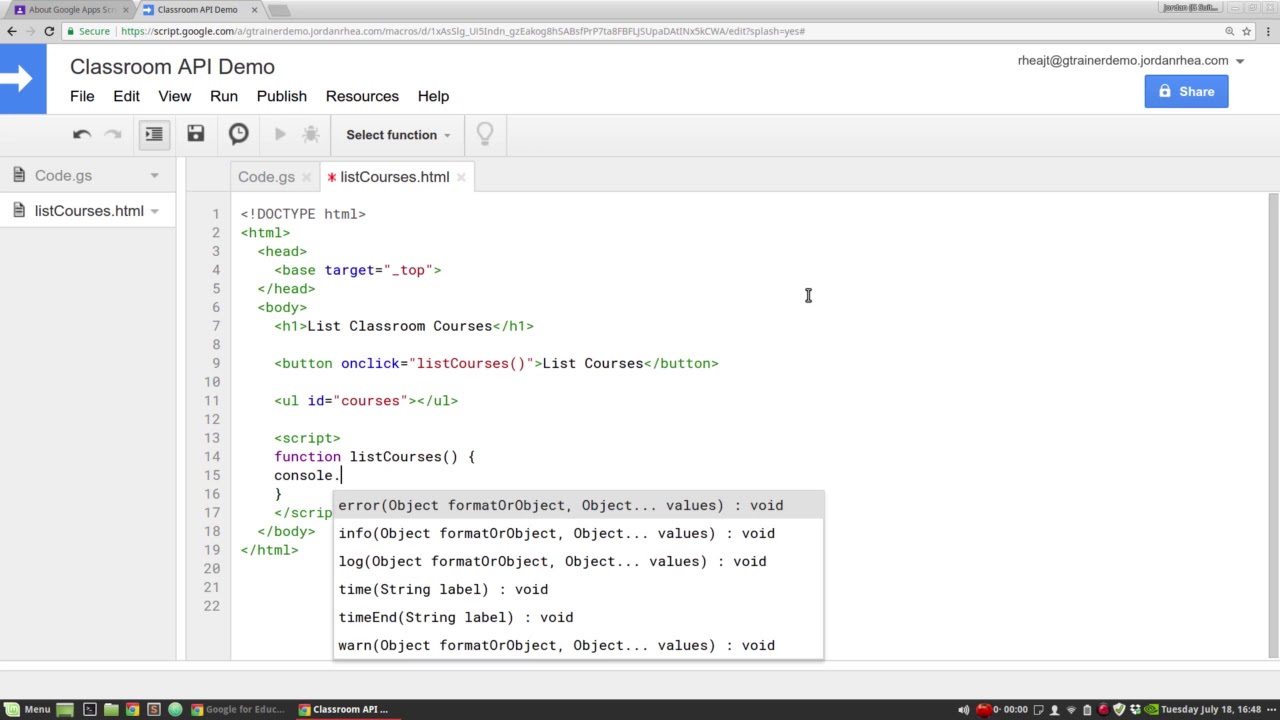Image resolution: width=1280 pixels, height=720 pixels.
Task: Launch terminal from the taskbar
Action: 90,709
